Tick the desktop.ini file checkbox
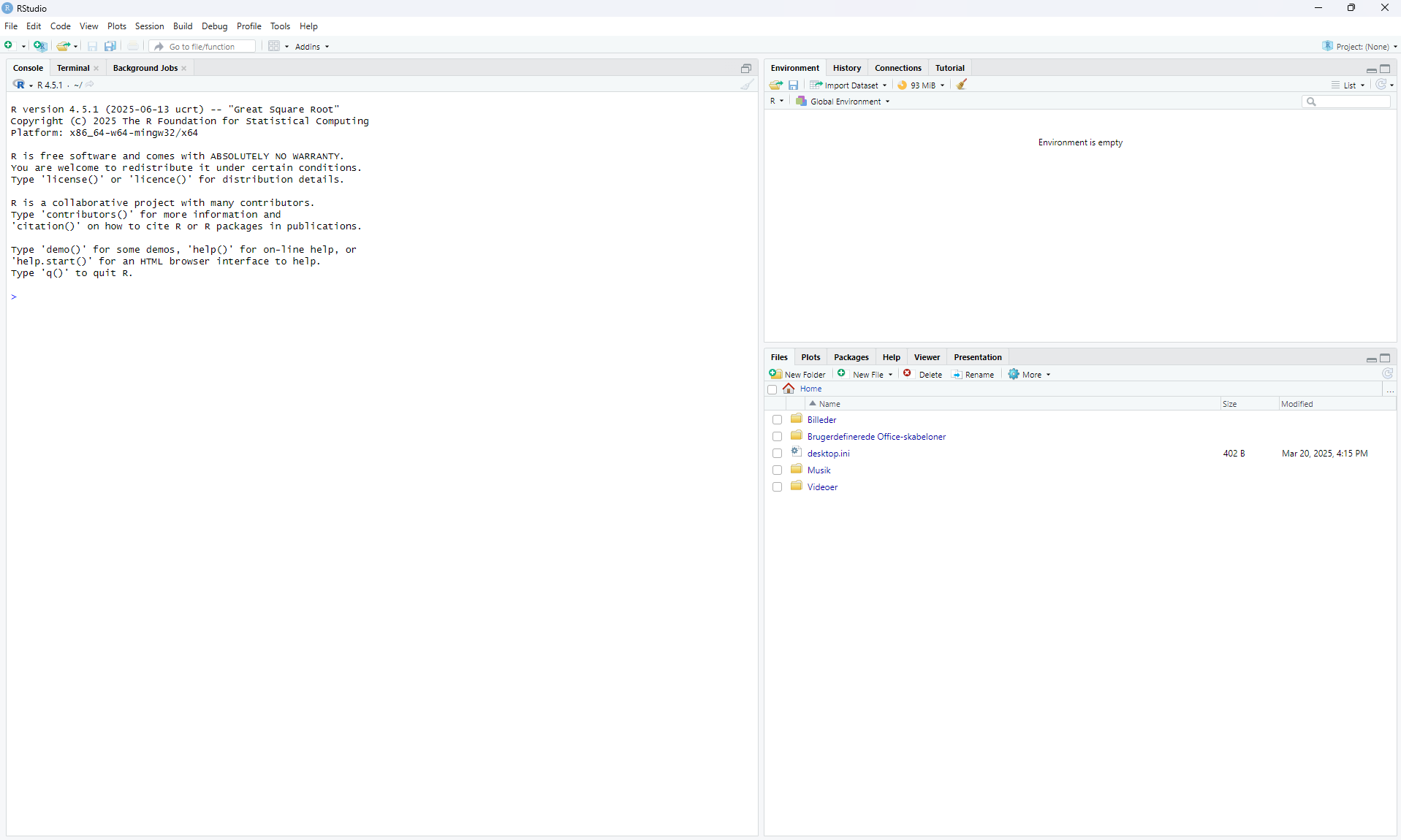 [x=777, y=454]
